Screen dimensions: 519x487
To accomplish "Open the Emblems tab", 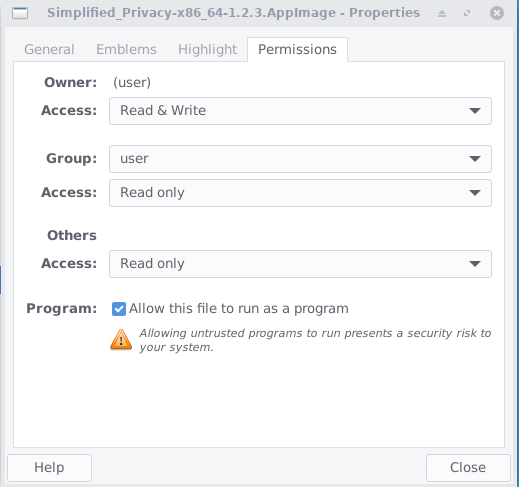I will 126,49.
